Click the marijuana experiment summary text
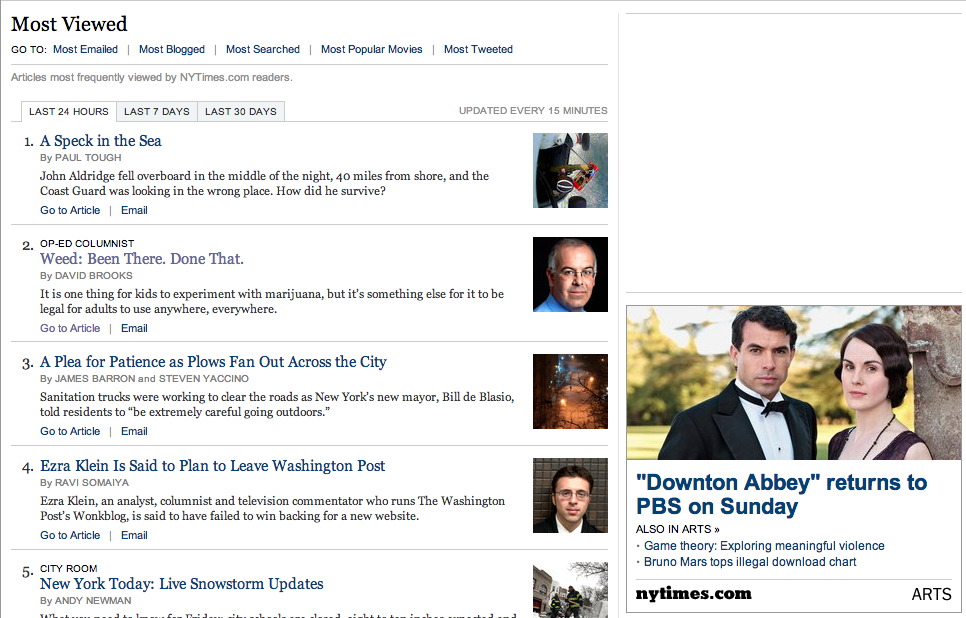This screenshot has height=618, width=966. tap(272, 302)
